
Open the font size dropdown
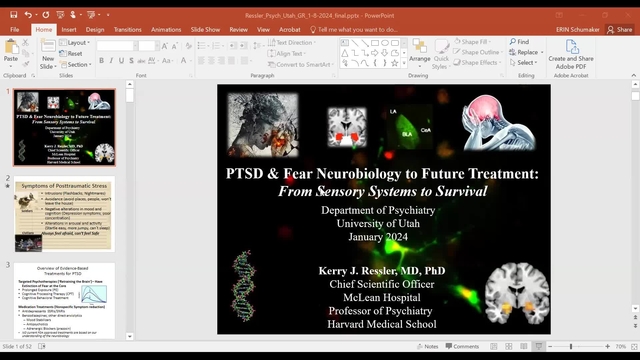[x=157, y=46]
